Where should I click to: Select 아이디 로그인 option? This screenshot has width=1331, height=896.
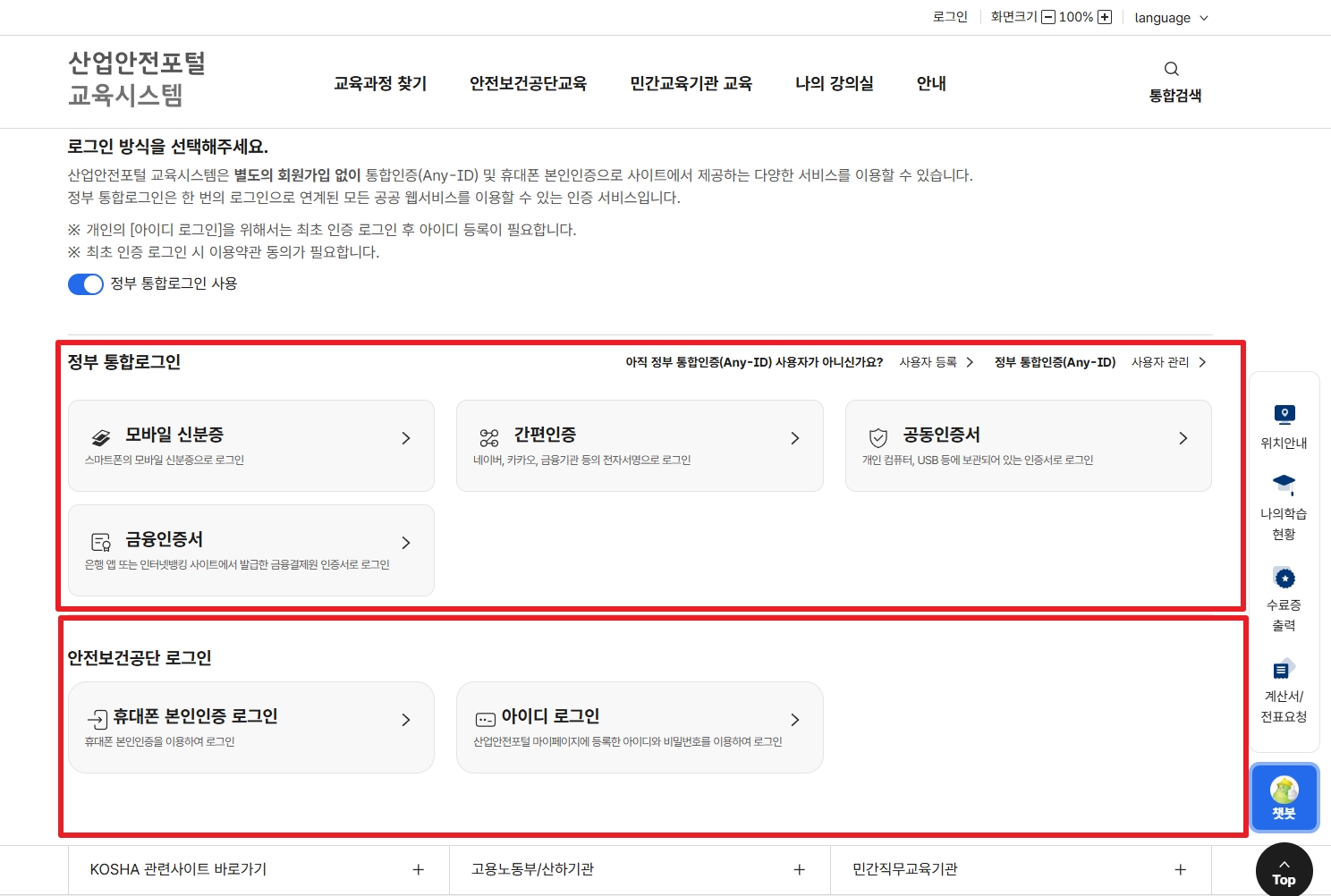tap(639, 727)
